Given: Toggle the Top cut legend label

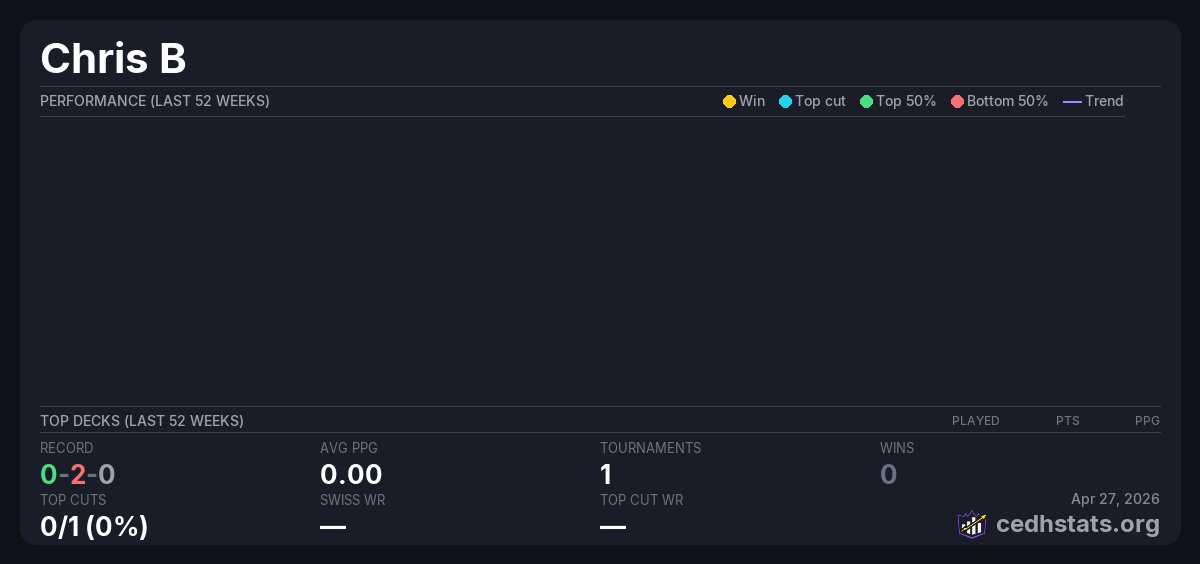Looking at the screenshot, I should click(820, 101).
